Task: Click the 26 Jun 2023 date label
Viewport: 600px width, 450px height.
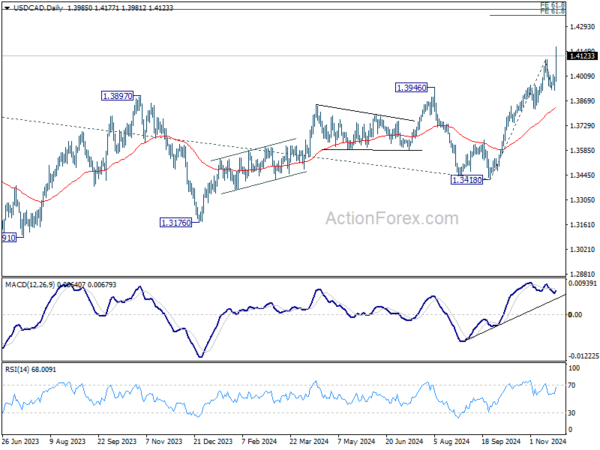Action: [x=20, y=442]
